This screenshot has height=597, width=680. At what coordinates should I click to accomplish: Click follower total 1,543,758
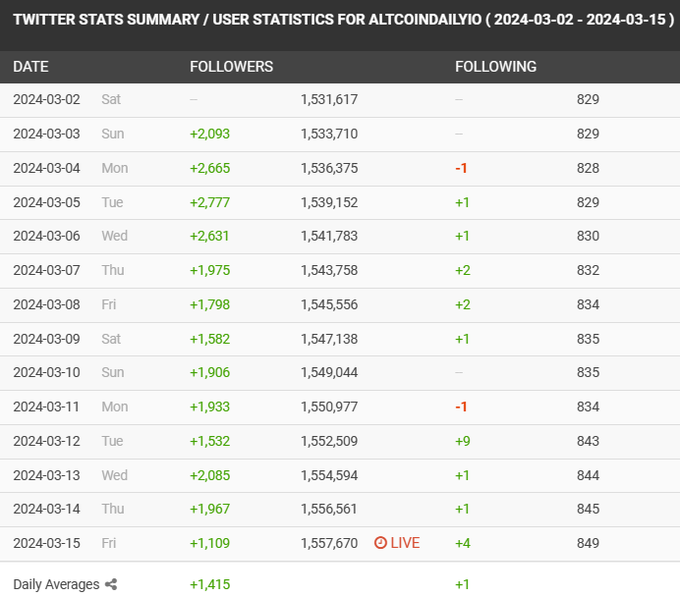(x=329, y=270)
